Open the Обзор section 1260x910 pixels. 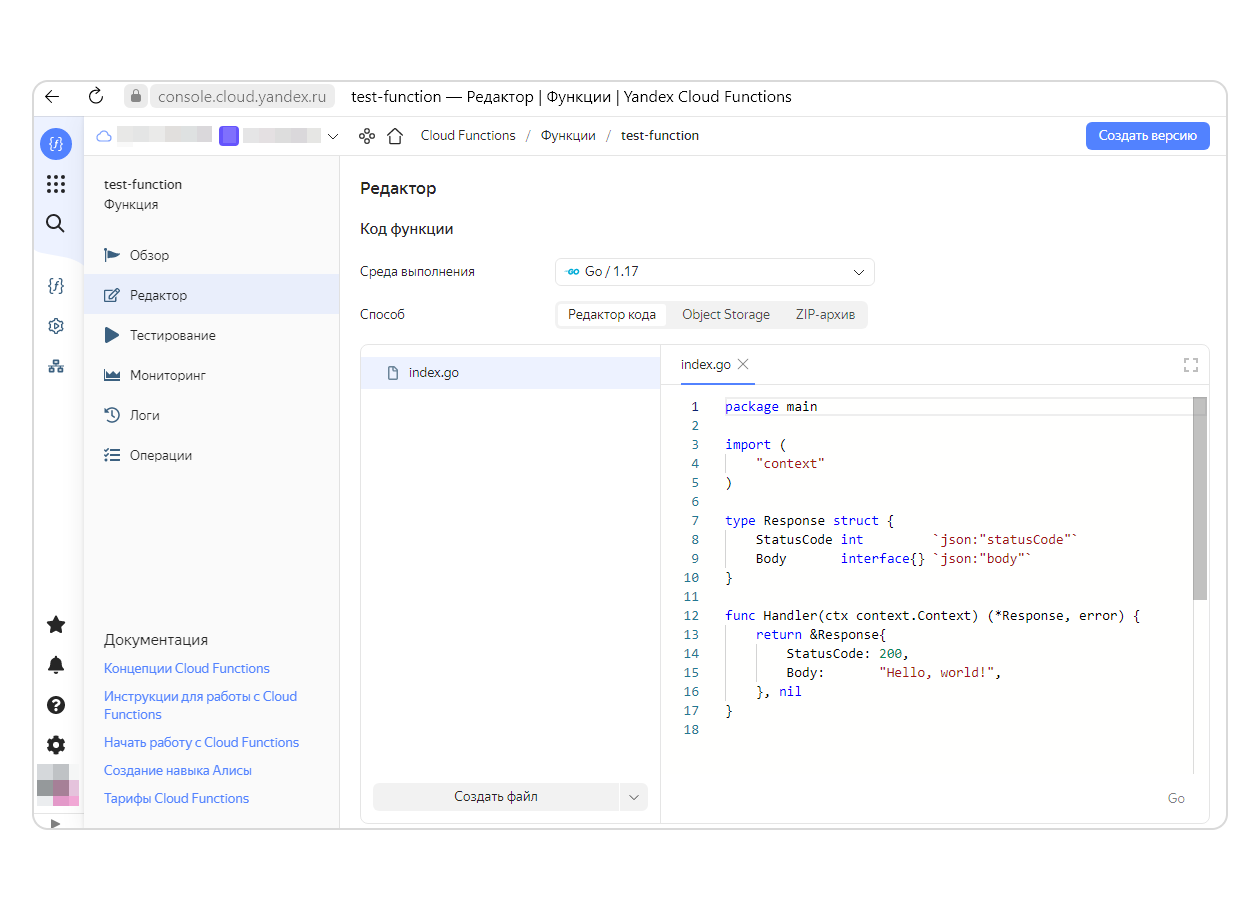212,255
